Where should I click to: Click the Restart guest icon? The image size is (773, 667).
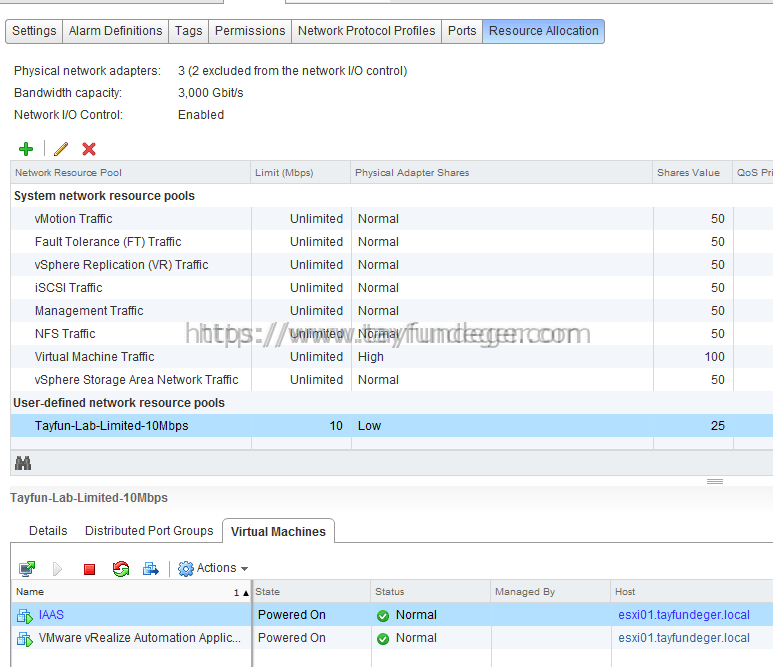click(121, 569)
